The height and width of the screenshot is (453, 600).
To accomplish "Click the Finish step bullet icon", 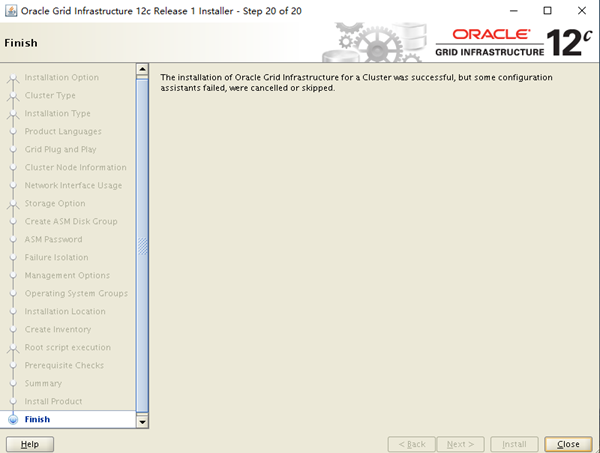I will click(x=13, y=419).
